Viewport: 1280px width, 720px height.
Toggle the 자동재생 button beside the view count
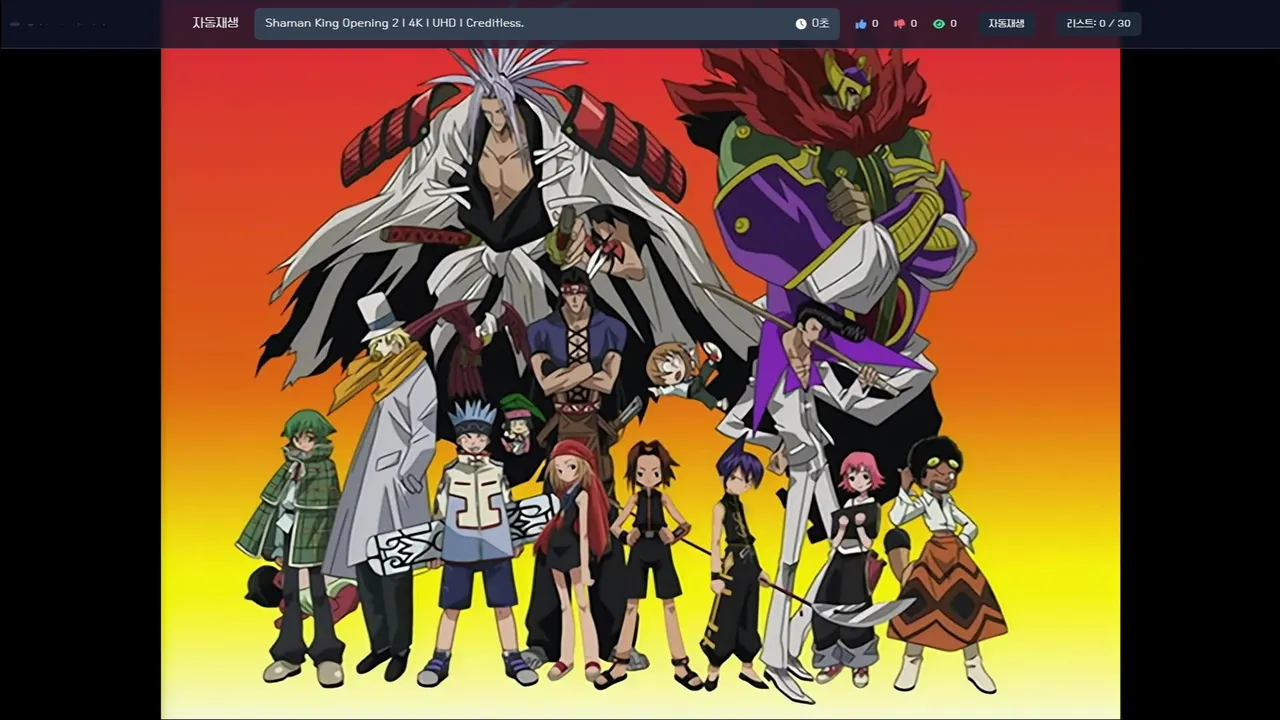coord(1007,24)
